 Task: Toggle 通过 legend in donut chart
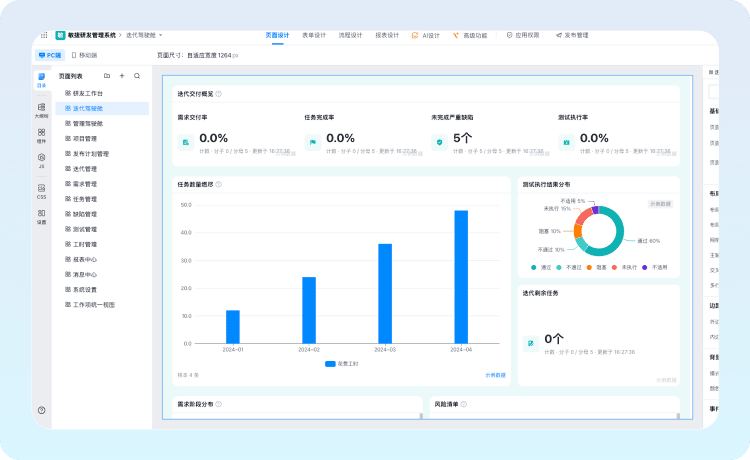(x=541, y=268)
